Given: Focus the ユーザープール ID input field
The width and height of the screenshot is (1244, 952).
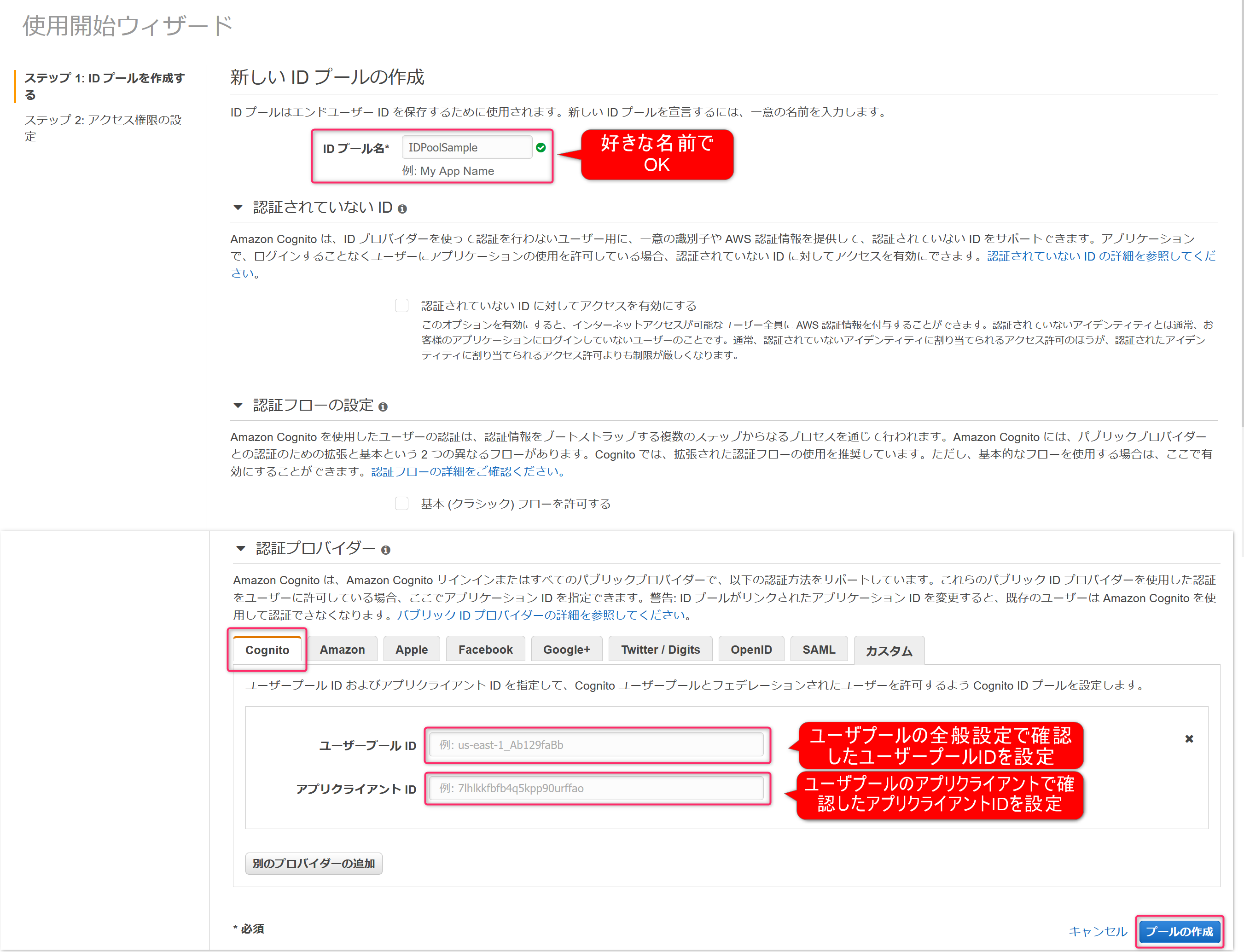Looking at the screenshot, I should click(x=596, y=745).
